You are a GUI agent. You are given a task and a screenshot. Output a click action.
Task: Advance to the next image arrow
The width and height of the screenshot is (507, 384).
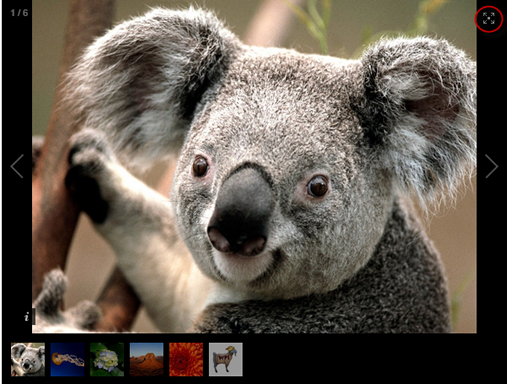point(491,166)
